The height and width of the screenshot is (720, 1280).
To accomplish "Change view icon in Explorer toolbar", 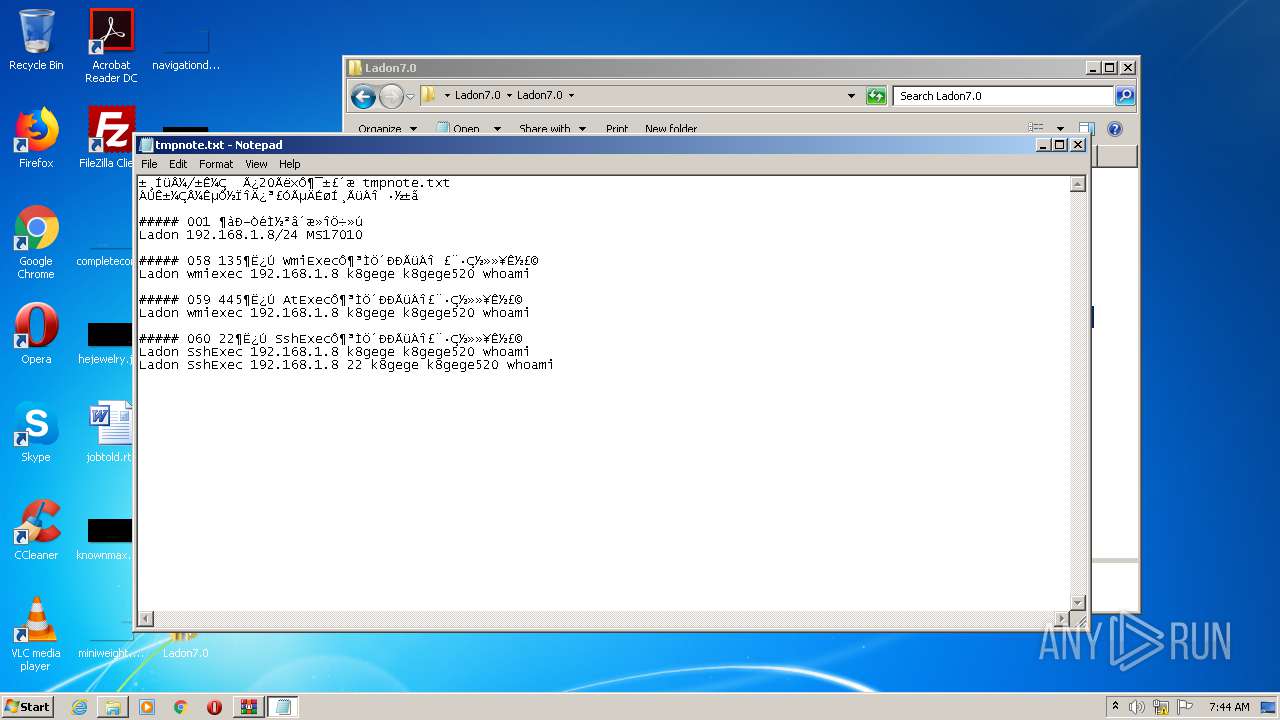I will pos(1036,129).
